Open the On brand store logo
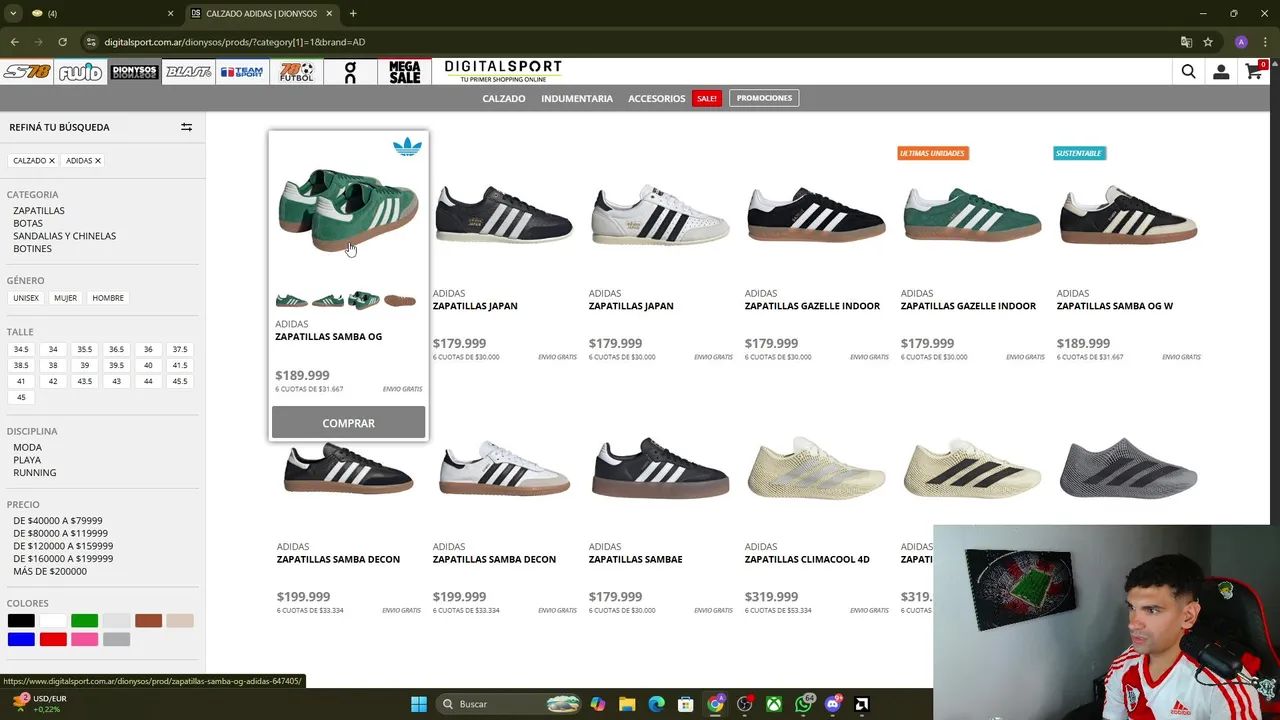 pos(350,72)
